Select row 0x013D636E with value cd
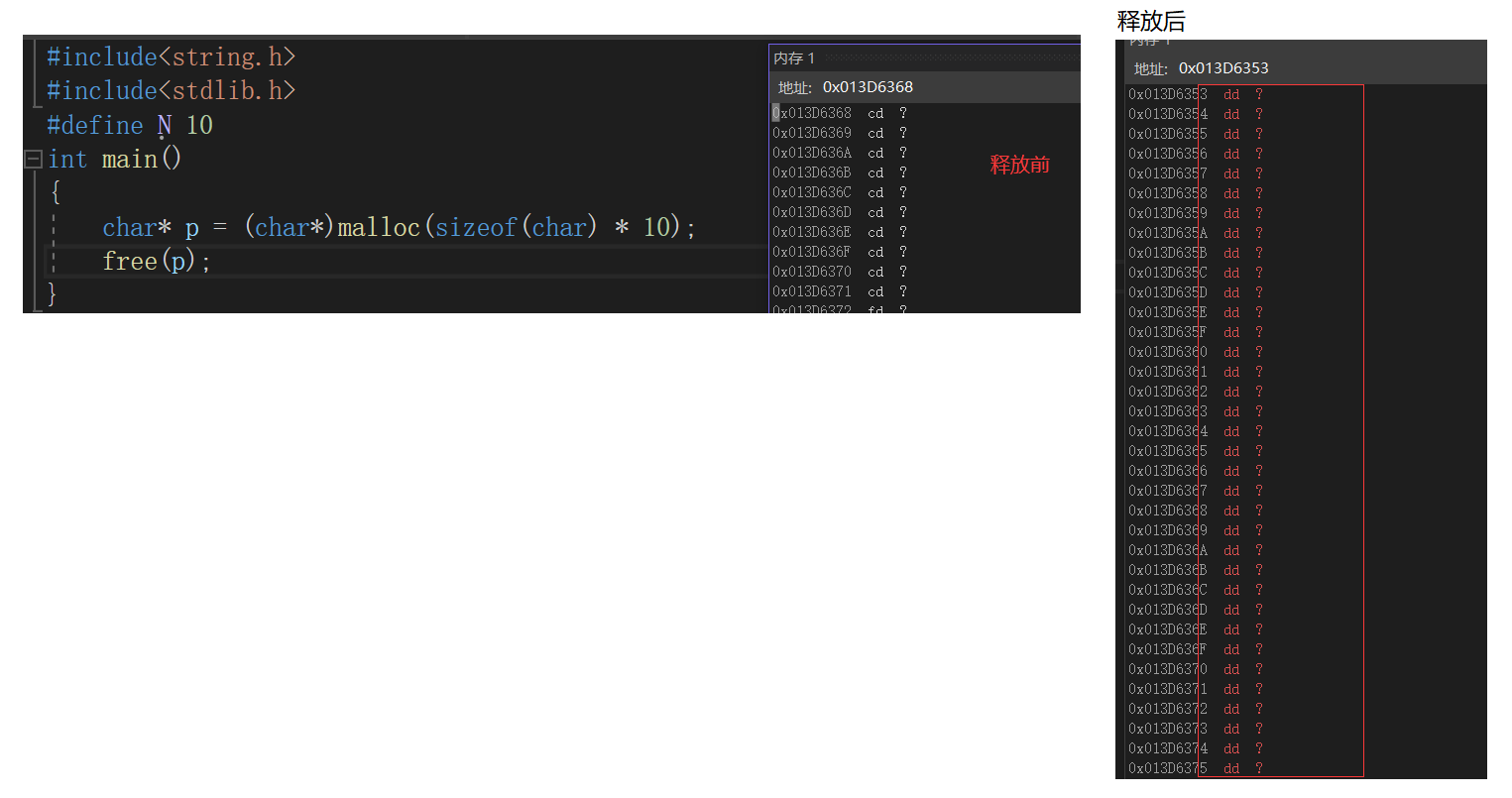1512x798 pixels. coord(841,232)
